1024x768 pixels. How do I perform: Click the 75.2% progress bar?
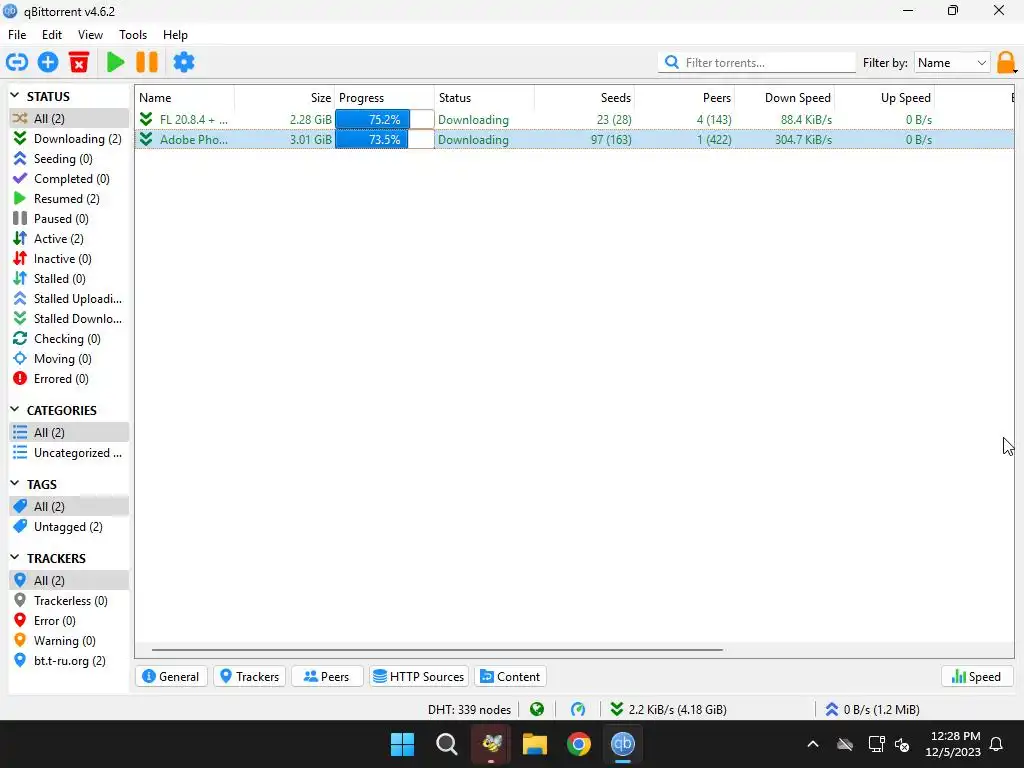pyautogui.click(x=384, y=120)
